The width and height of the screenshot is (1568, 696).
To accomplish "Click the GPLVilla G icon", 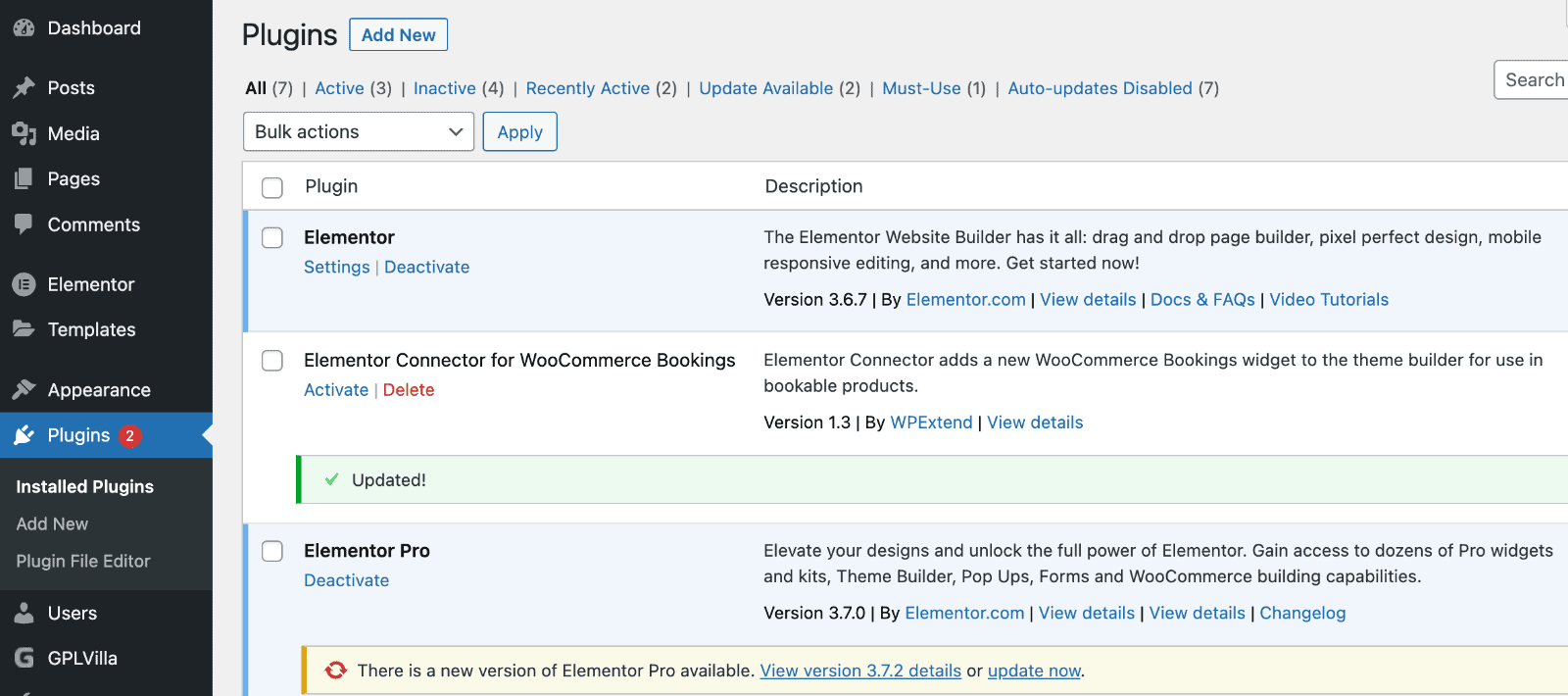I will click(x=24, y=658).
